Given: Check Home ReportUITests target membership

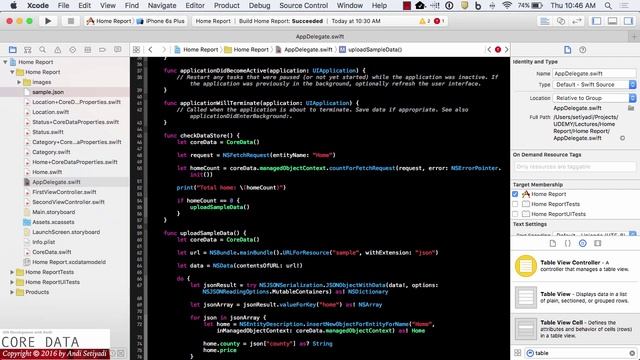Looking at the screenshot, I should point(515,214).
